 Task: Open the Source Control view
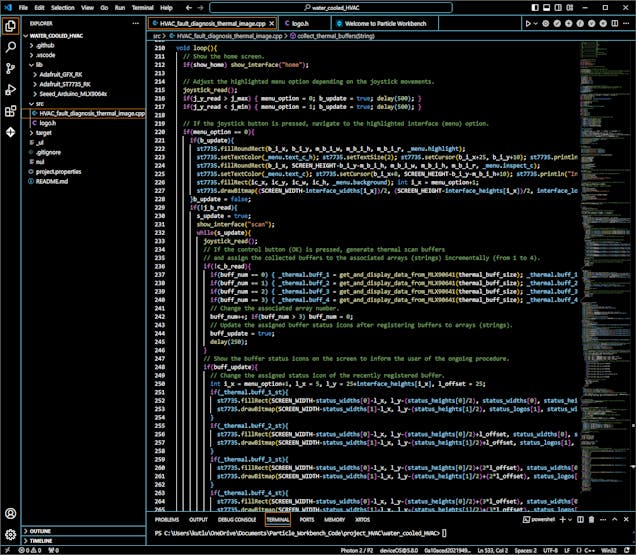(x=11, y=68)
